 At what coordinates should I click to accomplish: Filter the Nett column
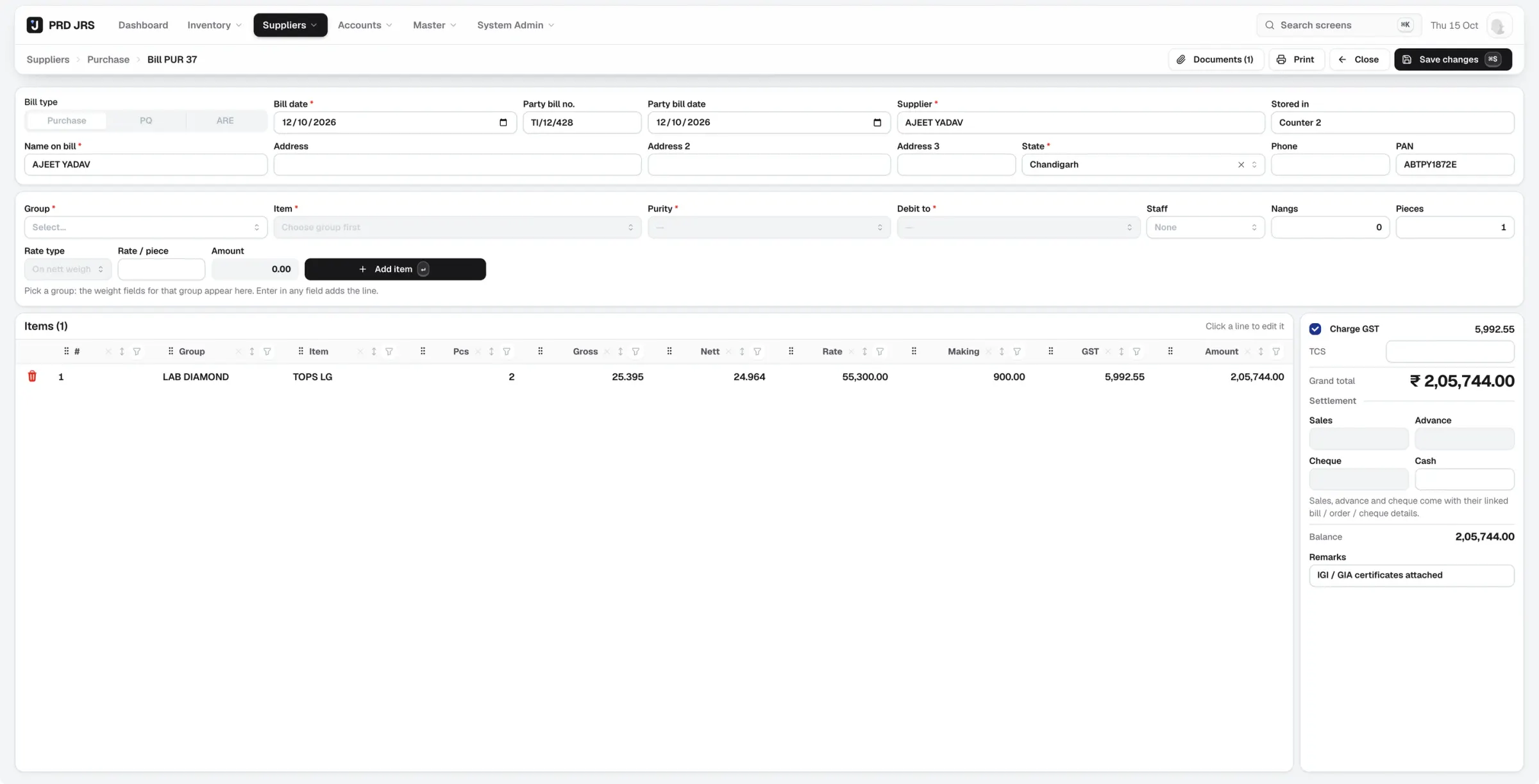pyautogui.click(x=757, y=351)
